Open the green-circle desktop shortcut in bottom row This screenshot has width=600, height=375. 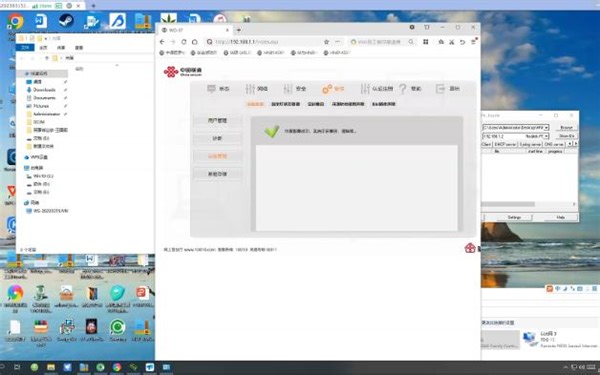(x=117, y=328)
